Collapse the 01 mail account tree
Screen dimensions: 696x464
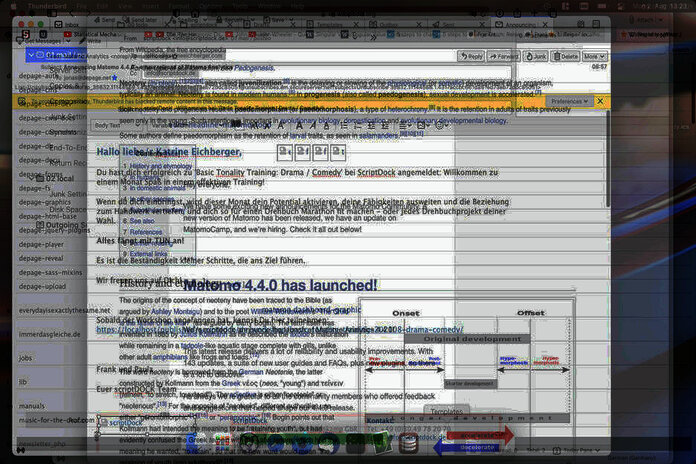click(x=31, y=55)
